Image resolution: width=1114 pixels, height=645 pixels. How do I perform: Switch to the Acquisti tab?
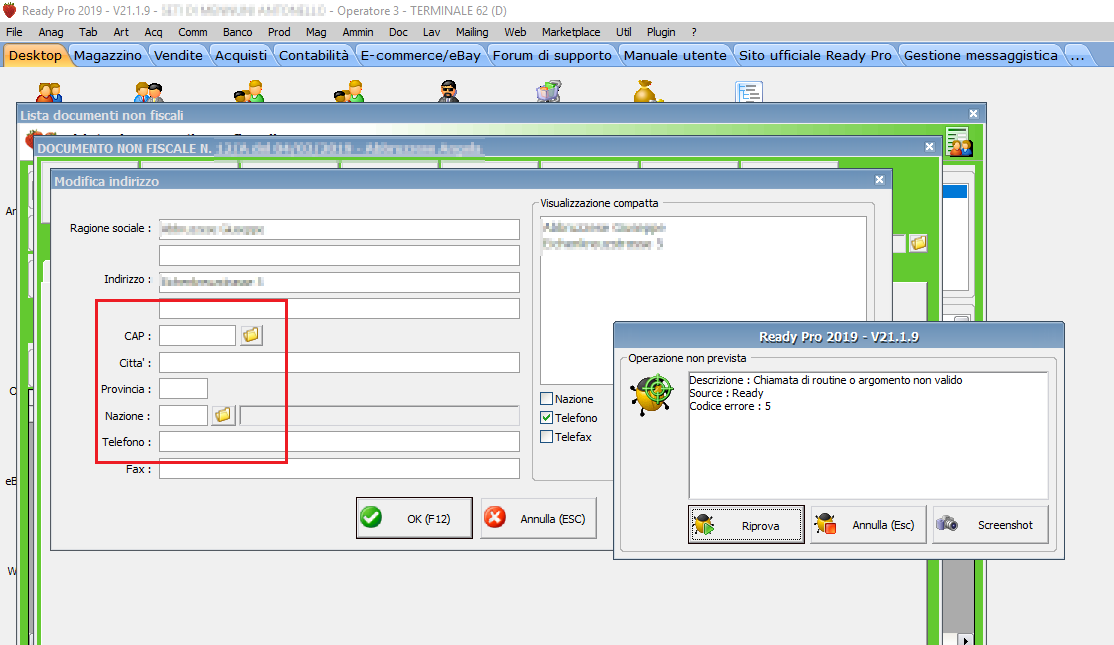[x=241, y=55]
